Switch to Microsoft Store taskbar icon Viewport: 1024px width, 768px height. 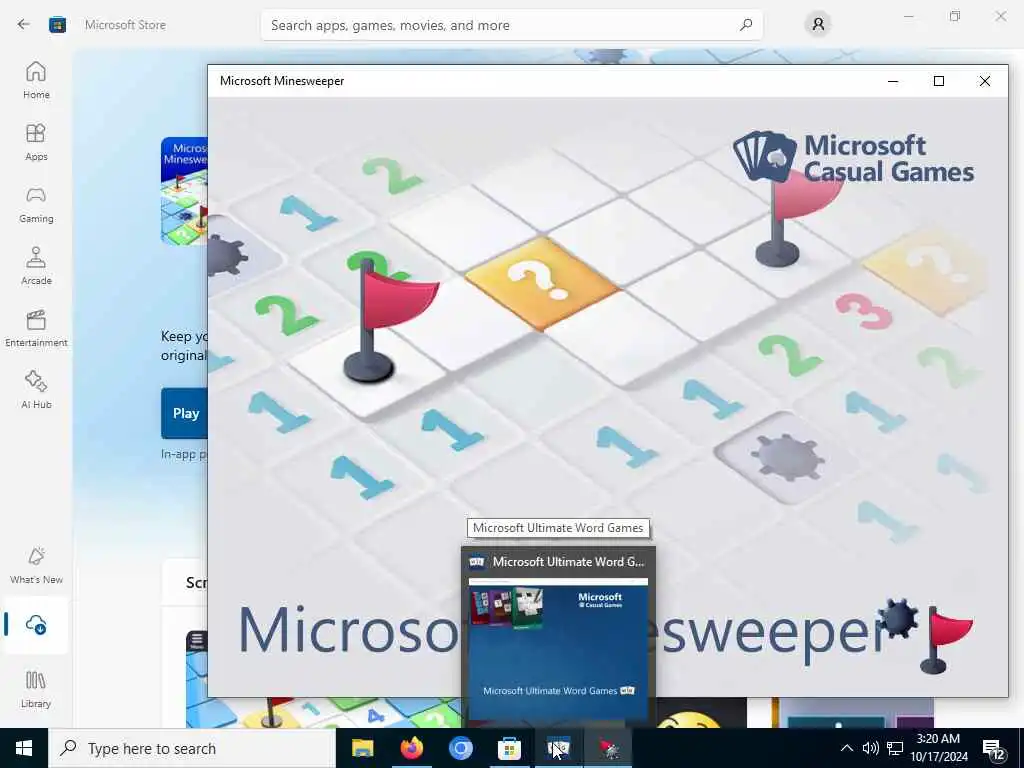click(x=509, y=748)
